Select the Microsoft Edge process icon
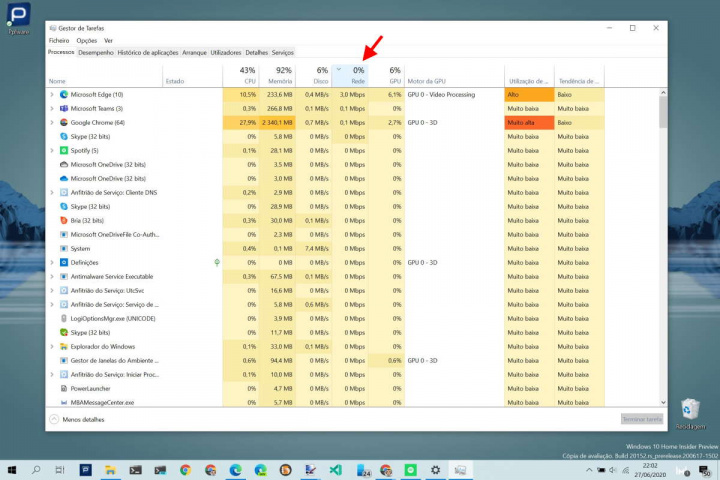 pyautogui.click(x=63, y=94)
